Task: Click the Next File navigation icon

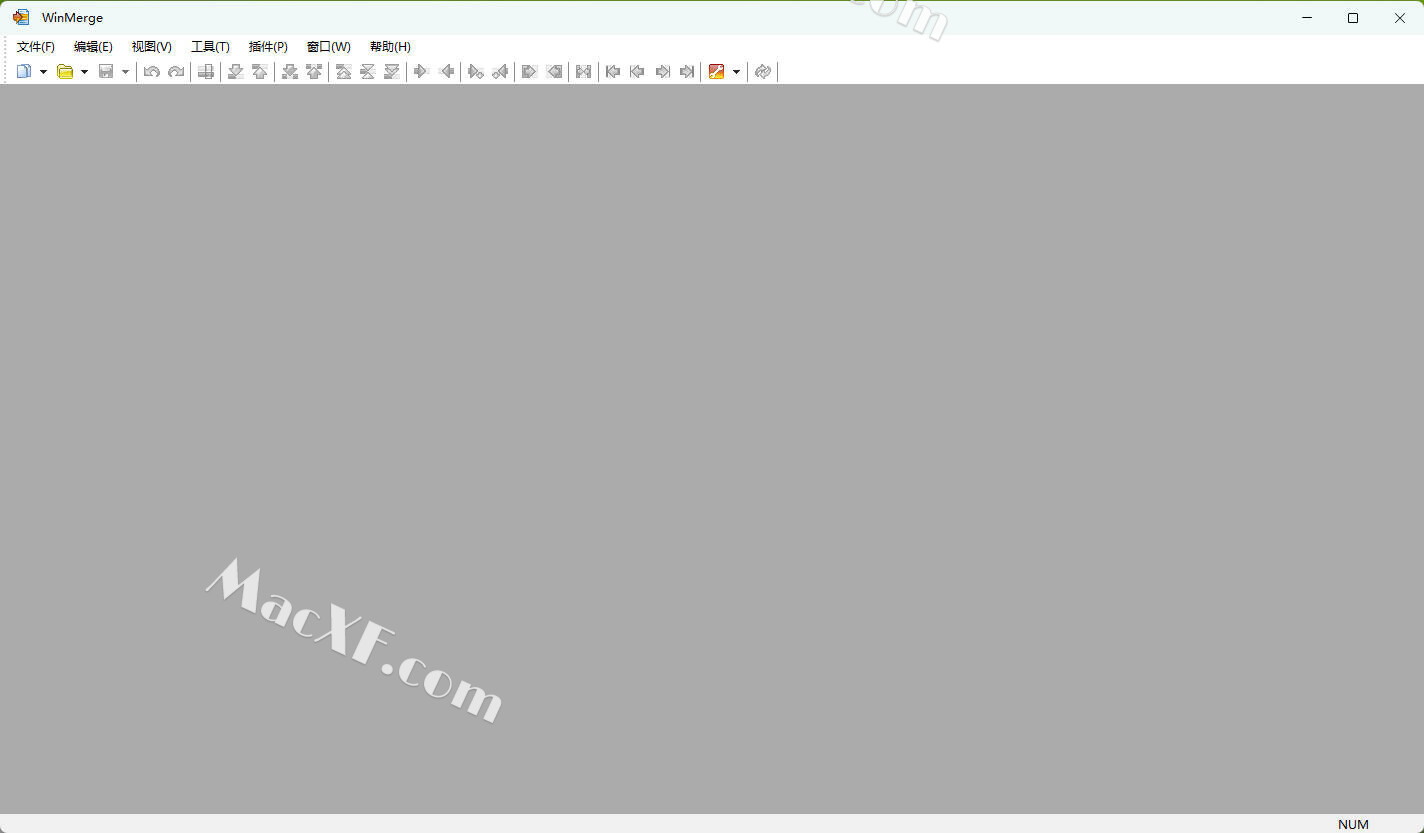Action: 662,71
